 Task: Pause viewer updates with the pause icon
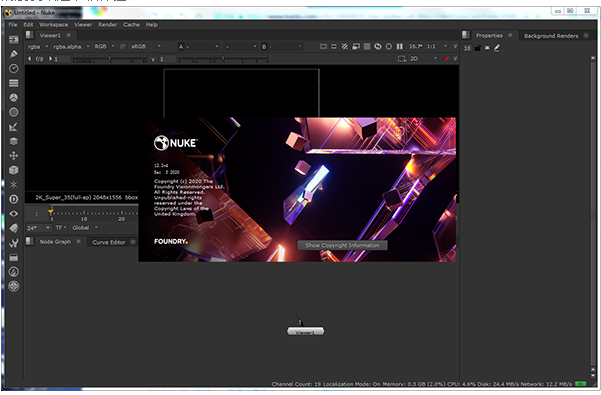(400, 46)
